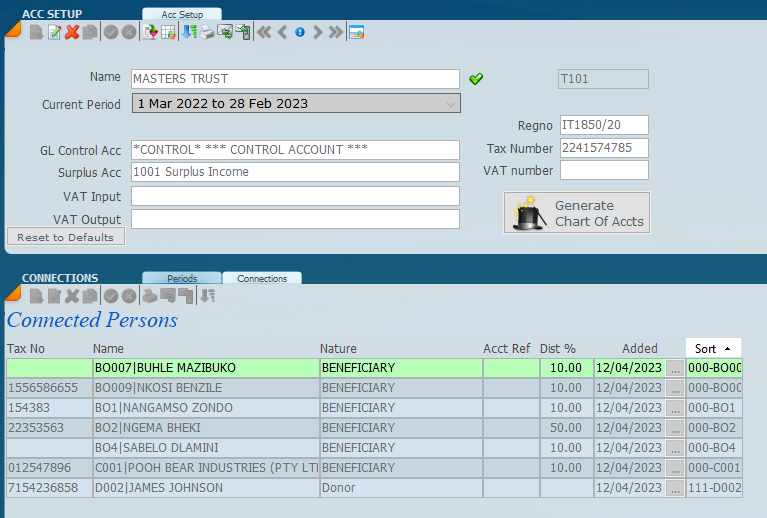Screen dimensions: 767x518
Task: Click the Tax Number input field
Action: [603, 148]
